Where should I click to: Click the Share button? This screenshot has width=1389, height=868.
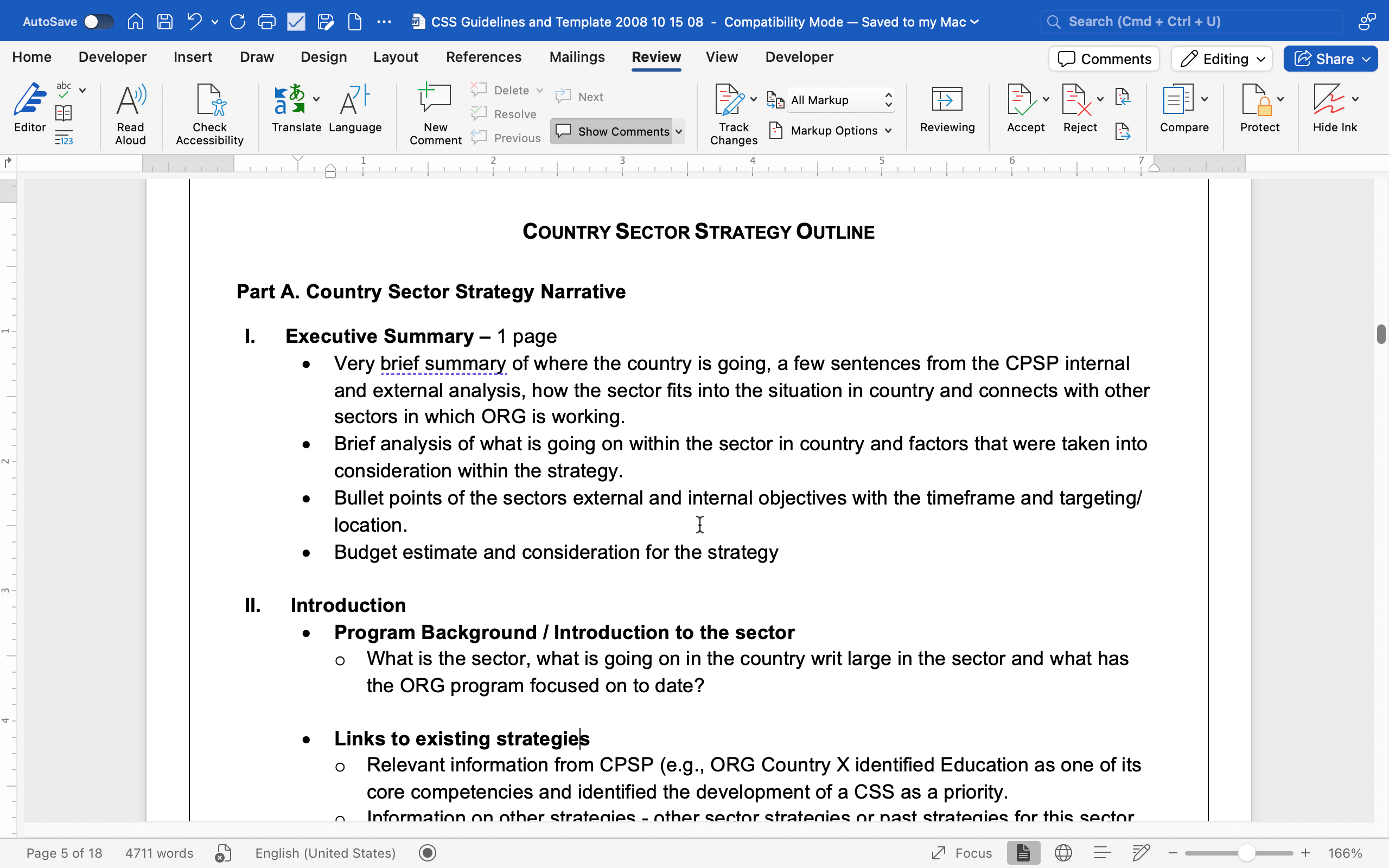coord(1323,59)
